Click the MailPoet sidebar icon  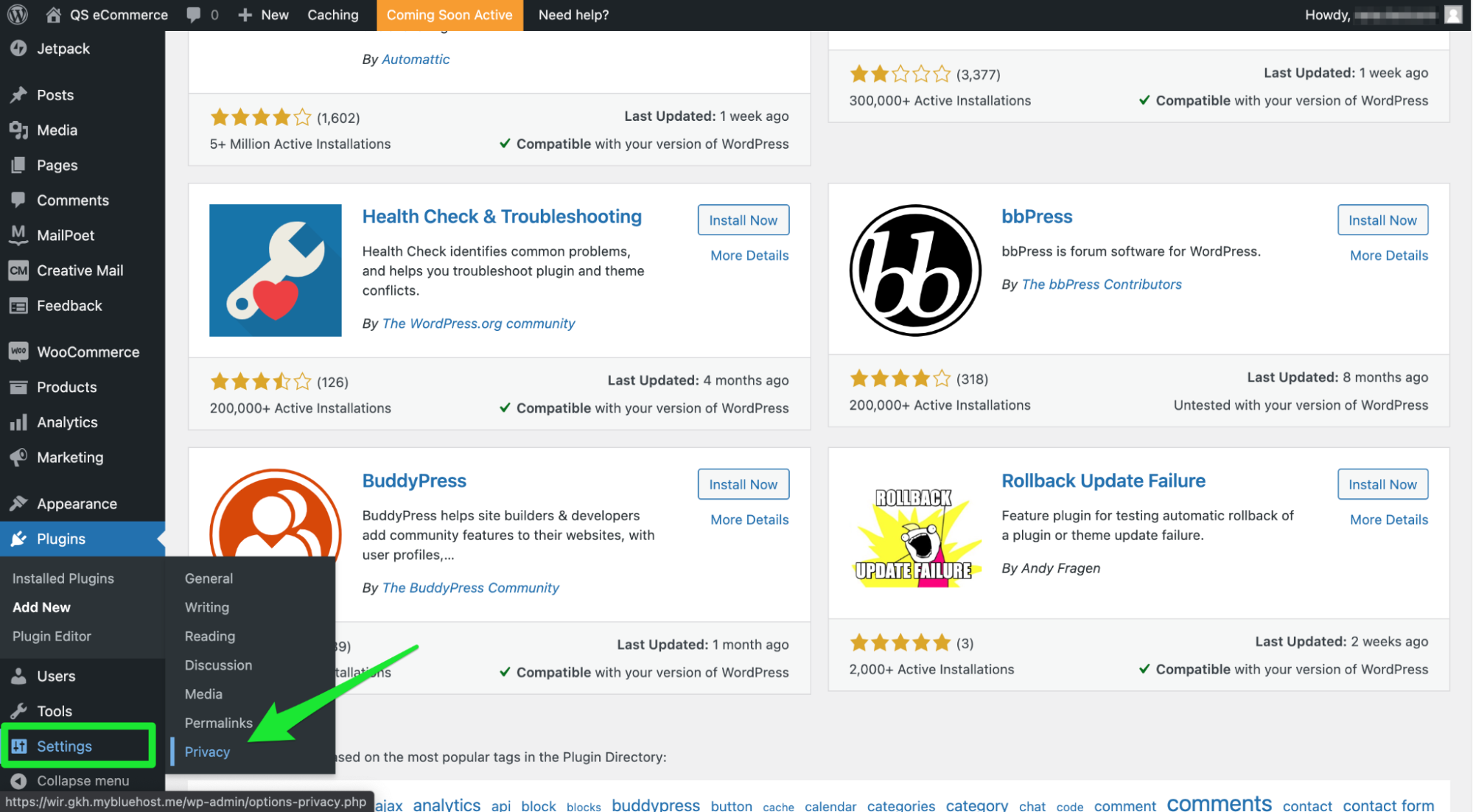(x=18, y=235)
